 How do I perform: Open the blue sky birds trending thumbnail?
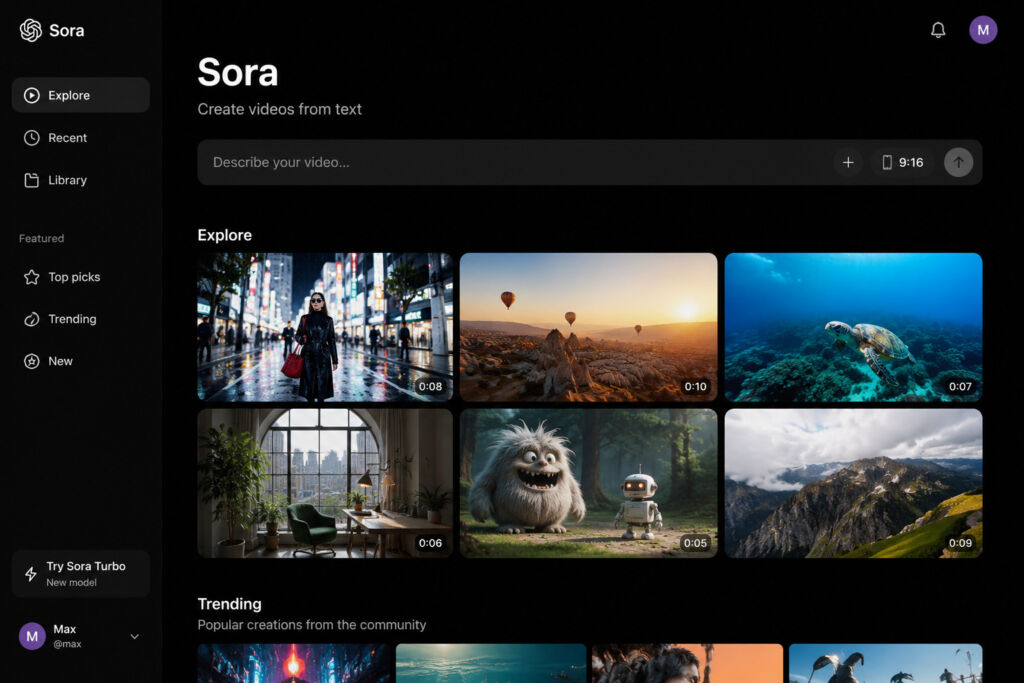tap(886, 663)
